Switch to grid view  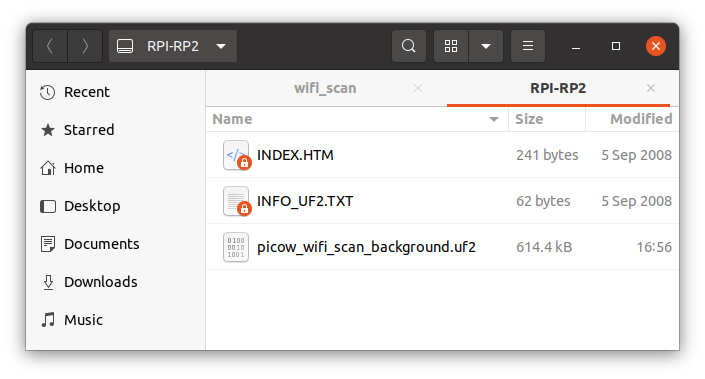[451, 46]
